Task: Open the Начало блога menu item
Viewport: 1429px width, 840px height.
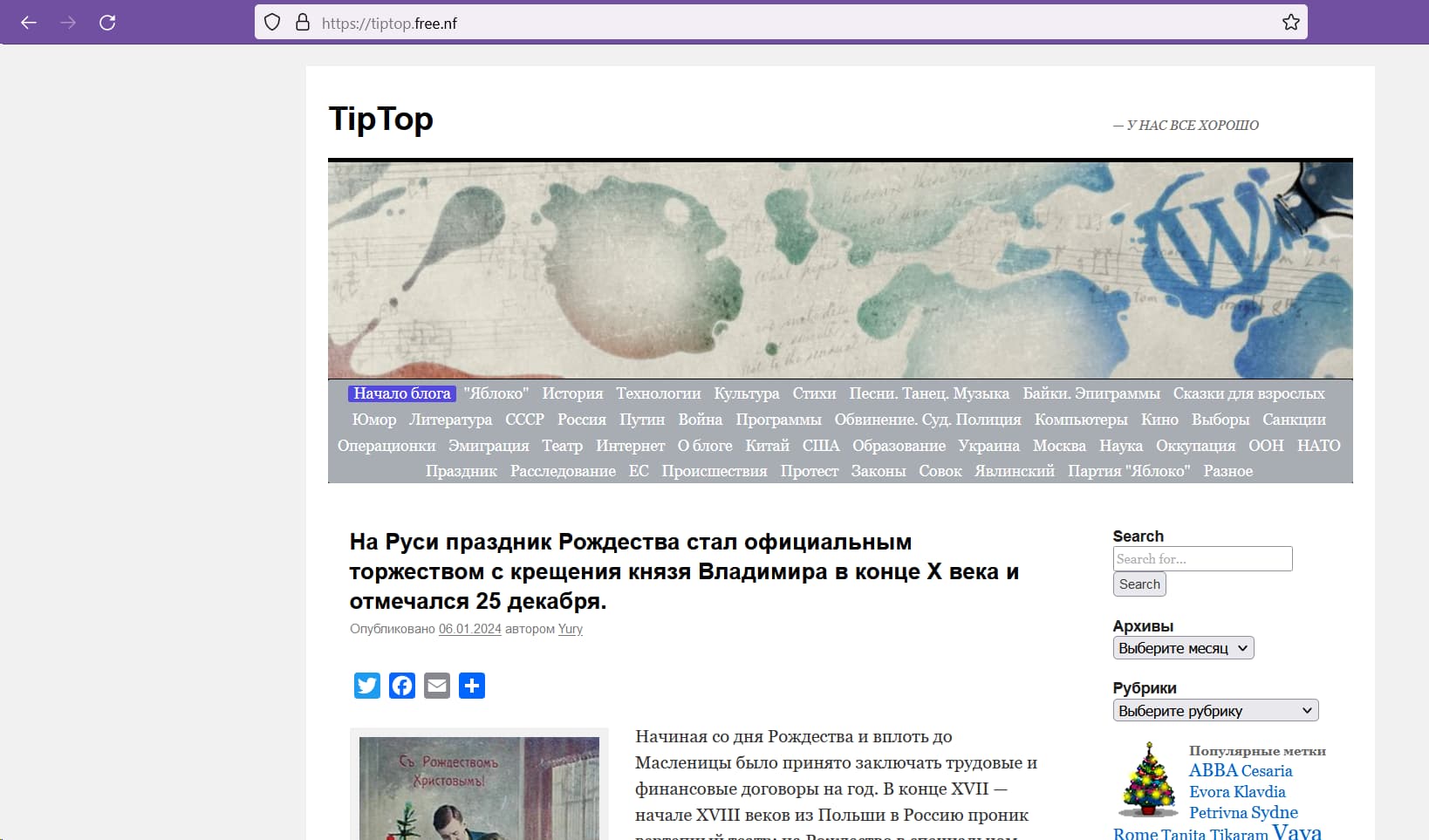Action: point(402,393)
